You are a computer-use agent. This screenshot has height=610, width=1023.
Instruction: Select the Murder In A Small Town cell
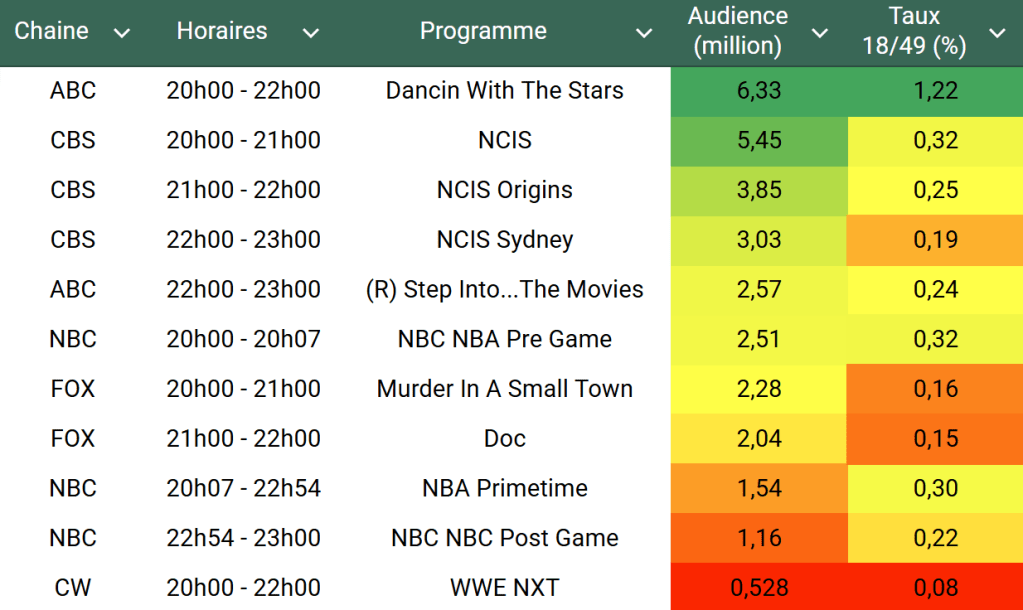click(504, 389)
